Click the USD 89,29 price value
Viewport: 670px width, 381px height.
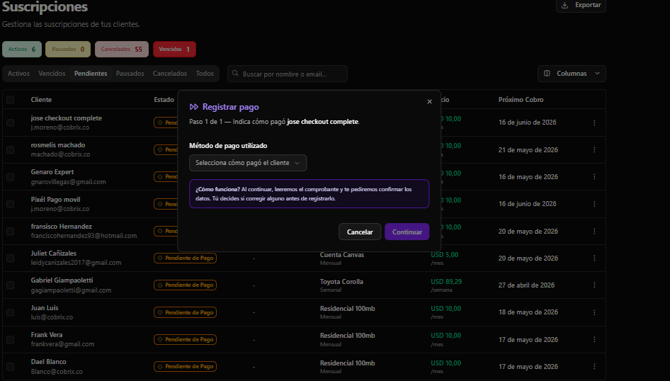(446, 281)
